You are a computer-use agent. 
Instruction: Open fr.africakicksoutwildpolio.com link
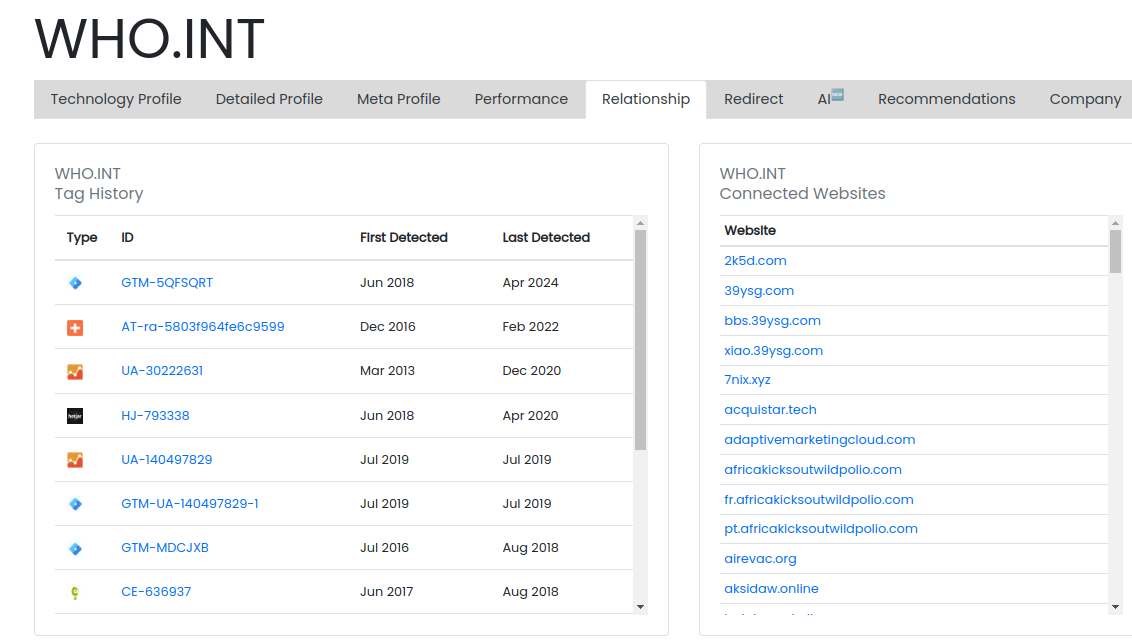pos(819,499)
